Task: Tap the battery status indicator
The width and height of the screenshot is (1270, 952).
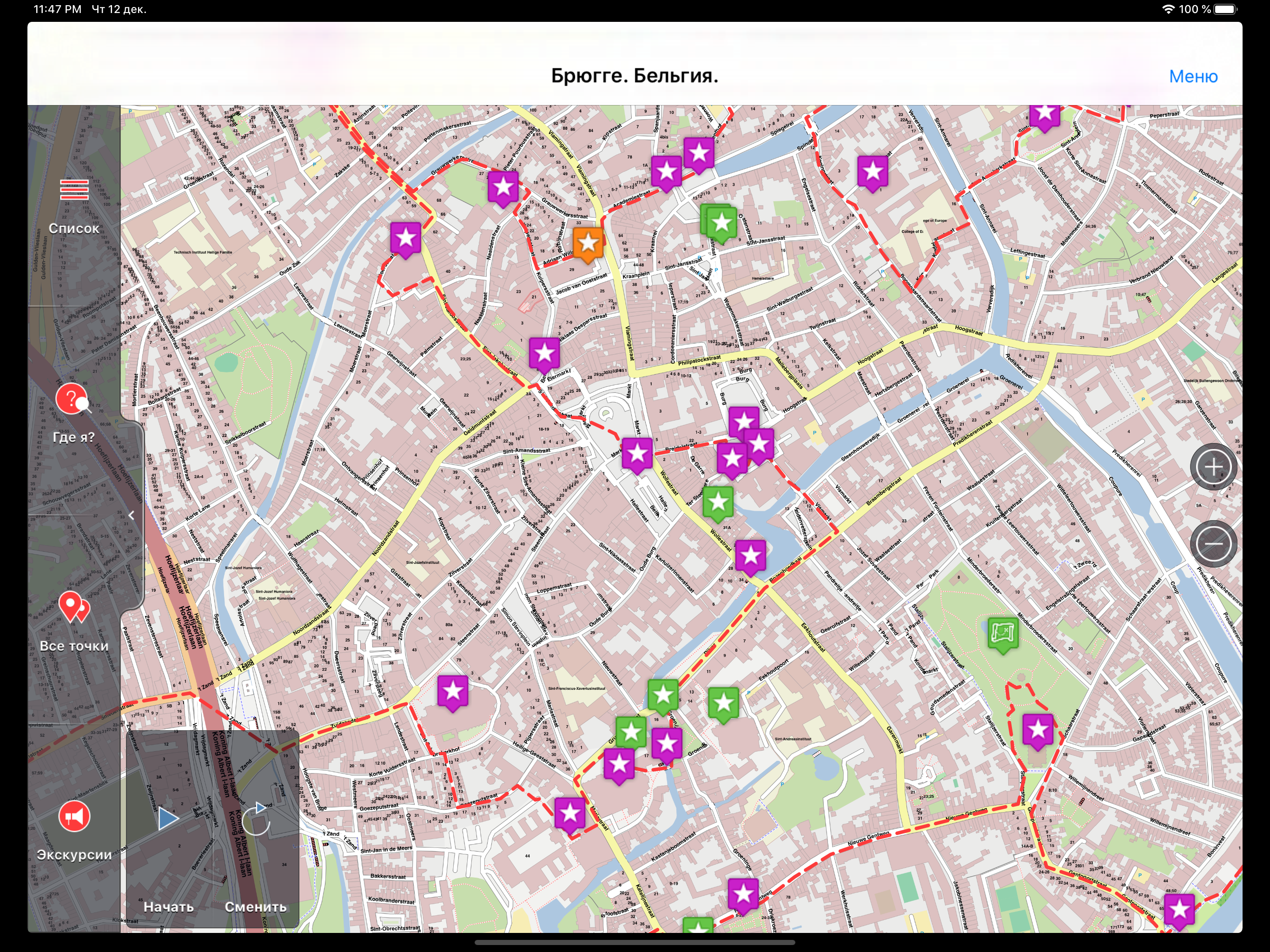Action: coord(1226,9)
